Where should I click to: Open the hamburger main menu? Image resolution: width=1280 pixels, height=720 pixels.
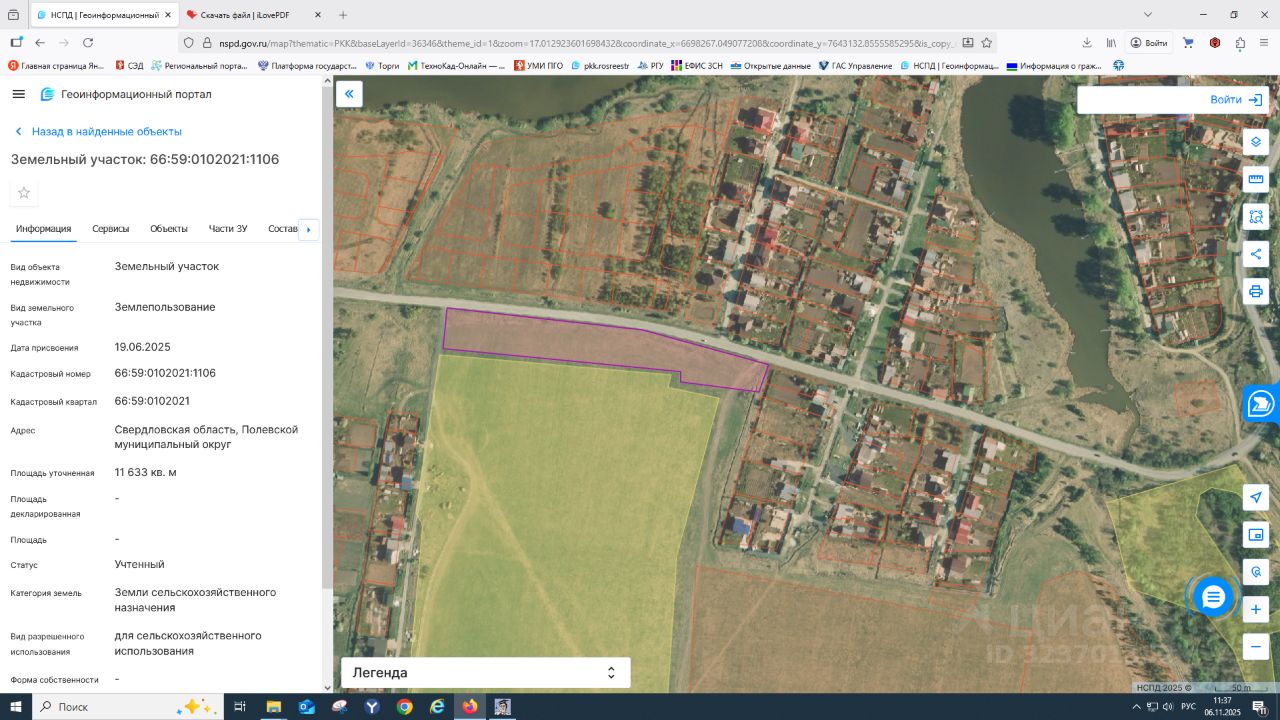(x=19, y=94)
